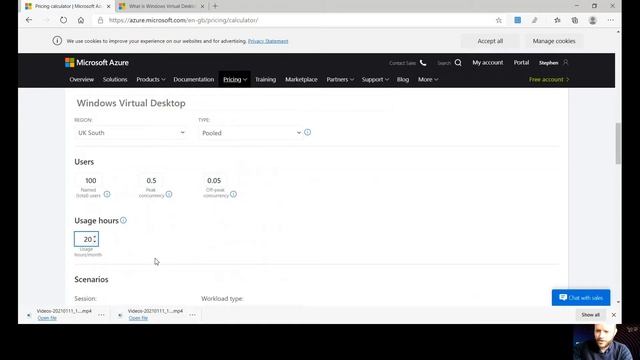Screen dimensions: 640x360
Task: Click the Off-peak concurrency field 0.05
Action: tap(214, 180)
